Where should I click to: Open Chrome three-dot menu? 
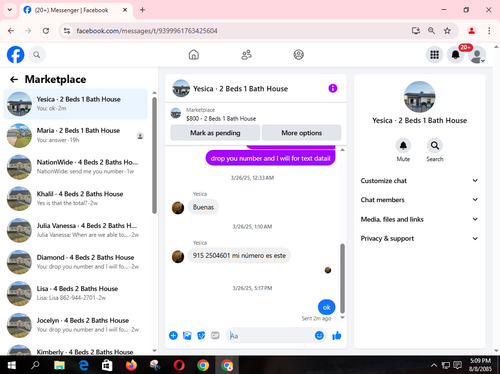pos(489,31)
